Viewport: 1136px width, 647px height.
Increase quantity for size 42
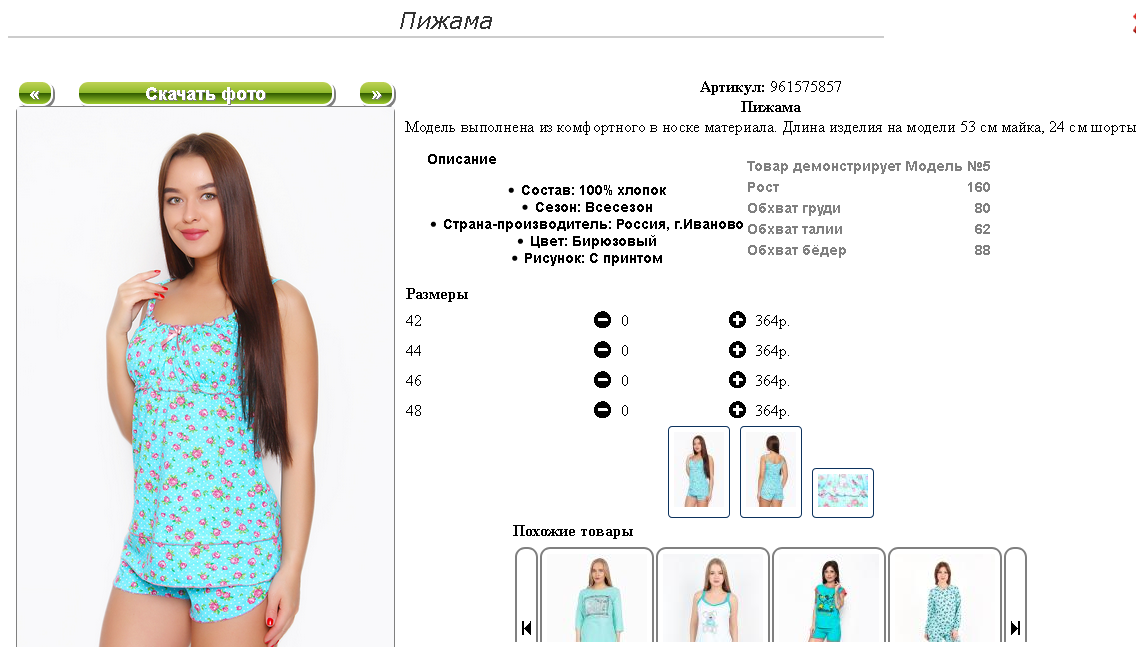tap(737, 320)
